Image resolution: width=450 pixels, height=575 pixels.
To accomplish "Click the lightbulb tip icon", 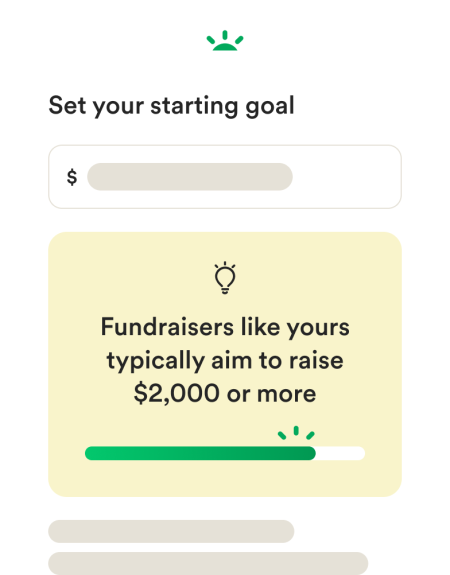I will point(225,278).
